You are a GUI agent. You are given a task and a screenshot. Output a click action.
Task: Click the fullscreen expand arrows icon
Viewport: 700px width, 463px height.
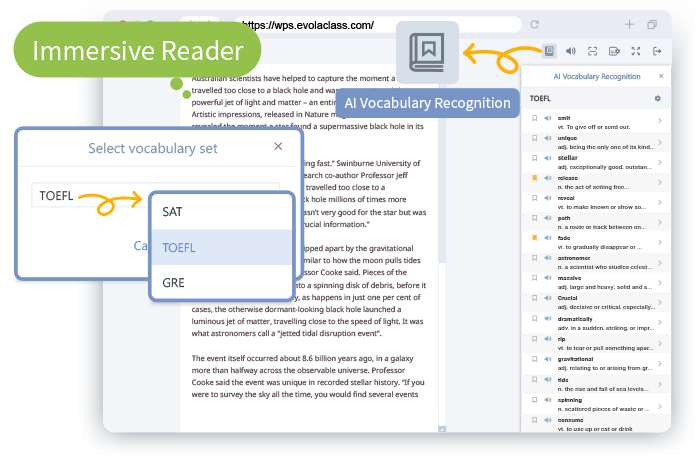[x=636, y=51]
